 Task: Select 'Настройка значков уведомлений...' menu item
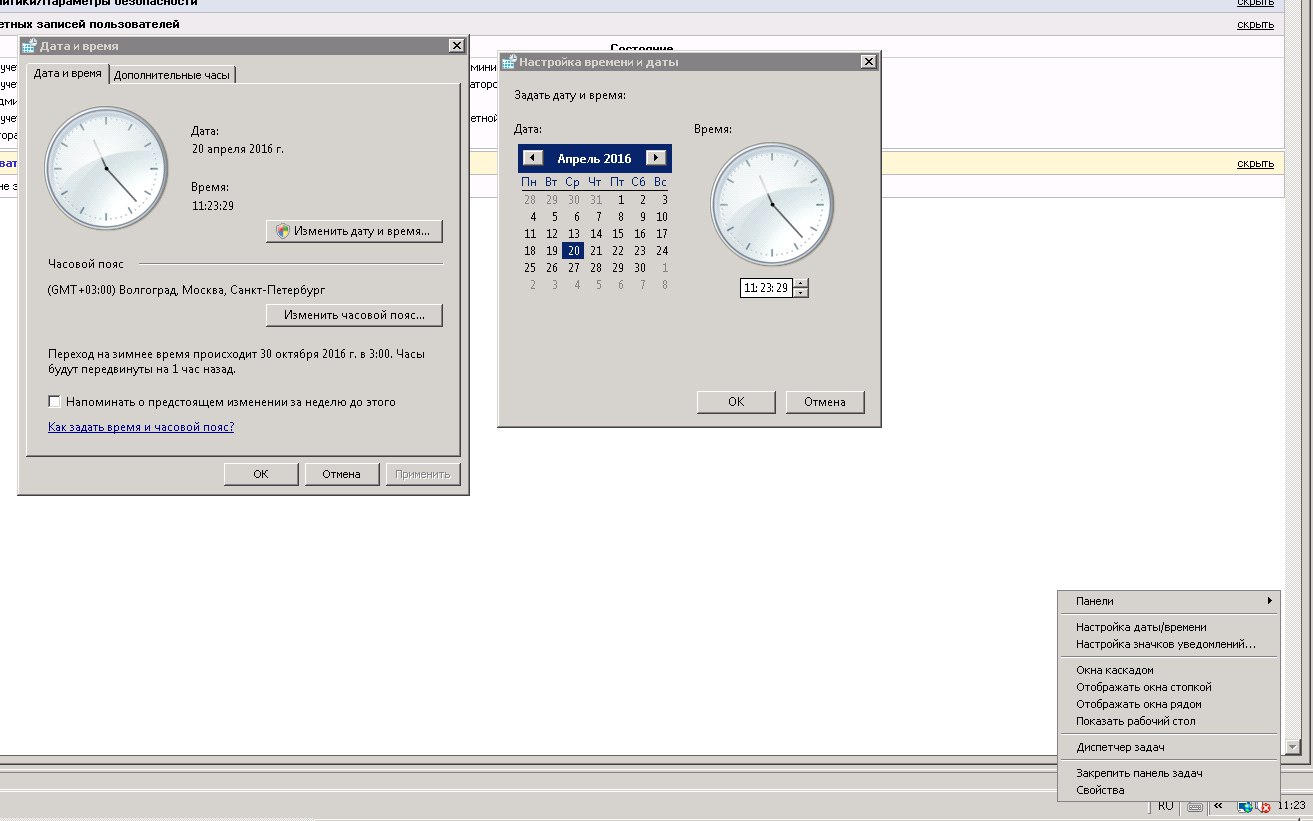click(1168, 644)
